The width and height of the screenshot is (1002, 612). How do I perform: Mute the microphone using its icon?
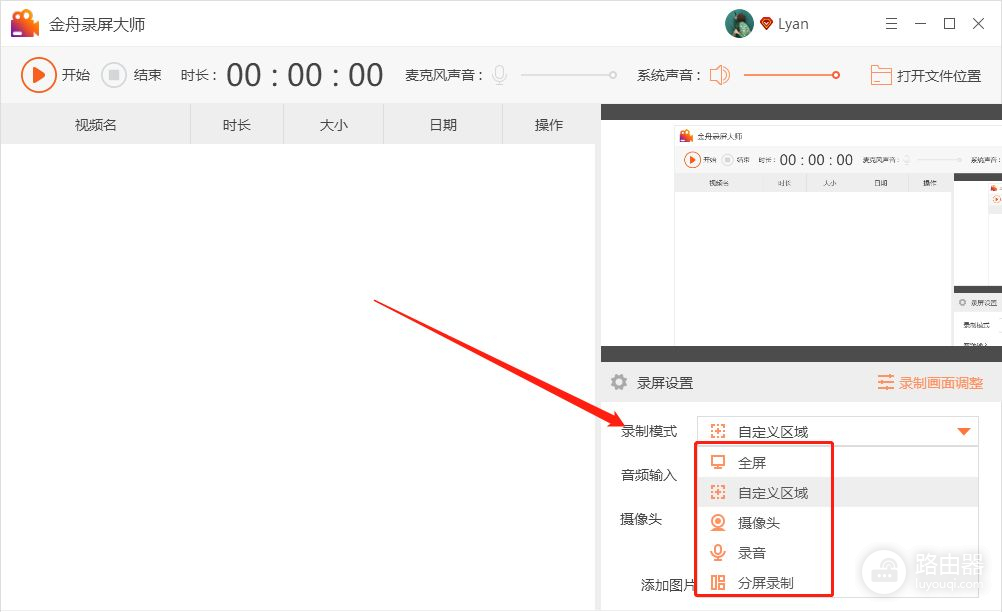coord(499,75)
